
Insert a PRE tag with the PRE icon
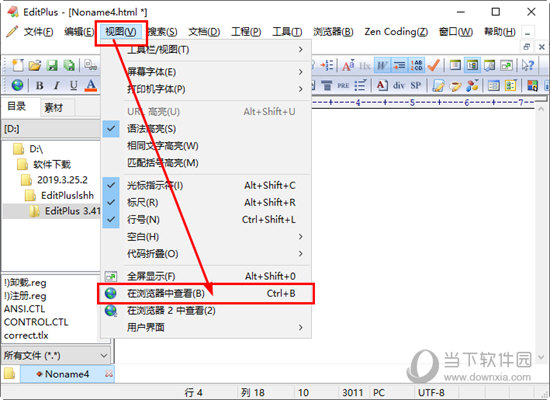point(343,85)
